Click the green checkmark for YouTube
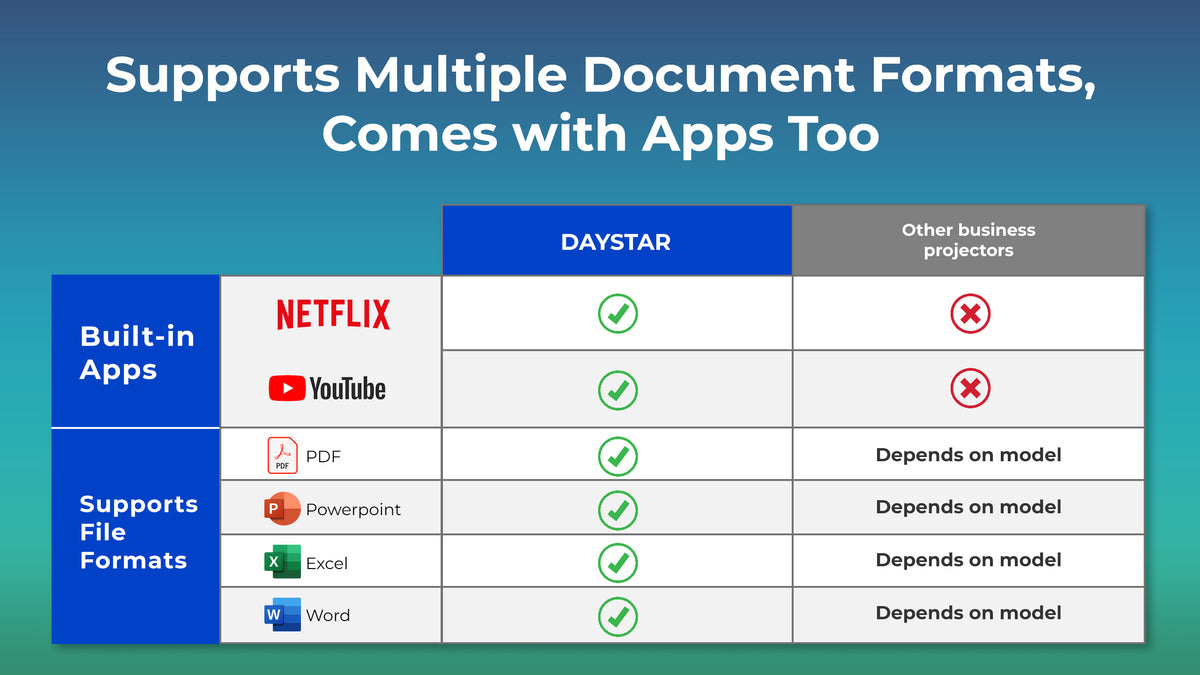This screenshot has width=1200, height=675. click(x=617, y=389)
